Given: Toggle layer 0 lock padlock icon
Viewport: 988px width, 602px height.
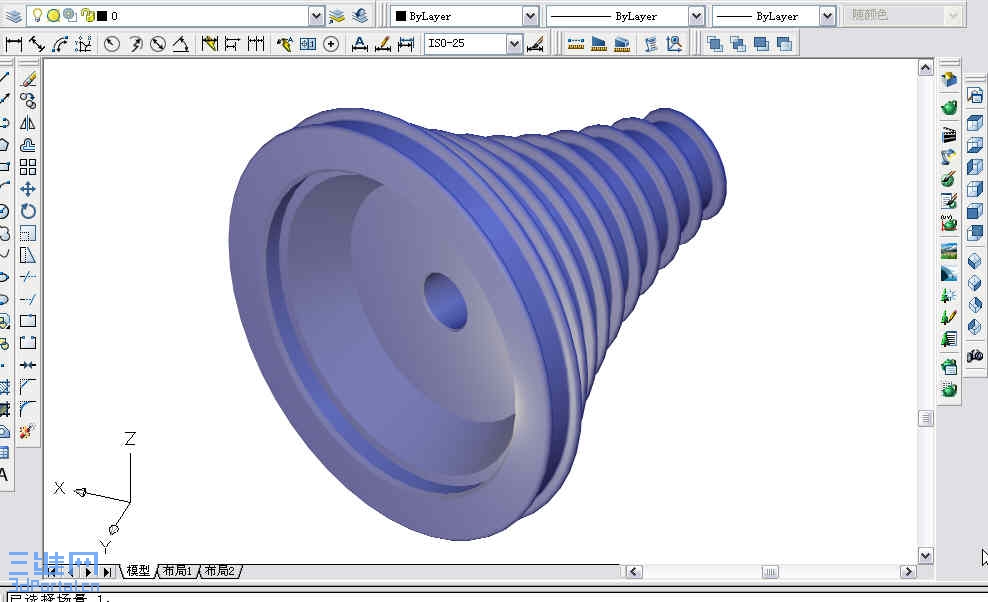Looking at the screenshot, I should coord(88,15).
